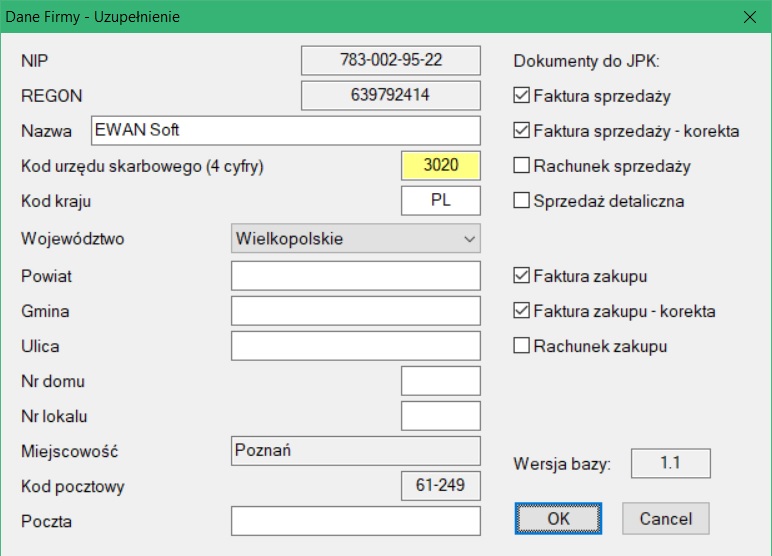Toggle Faktura zakupu - korekta checkbox
This screenshot has width=772, height=556.
(x=521, y=311)
